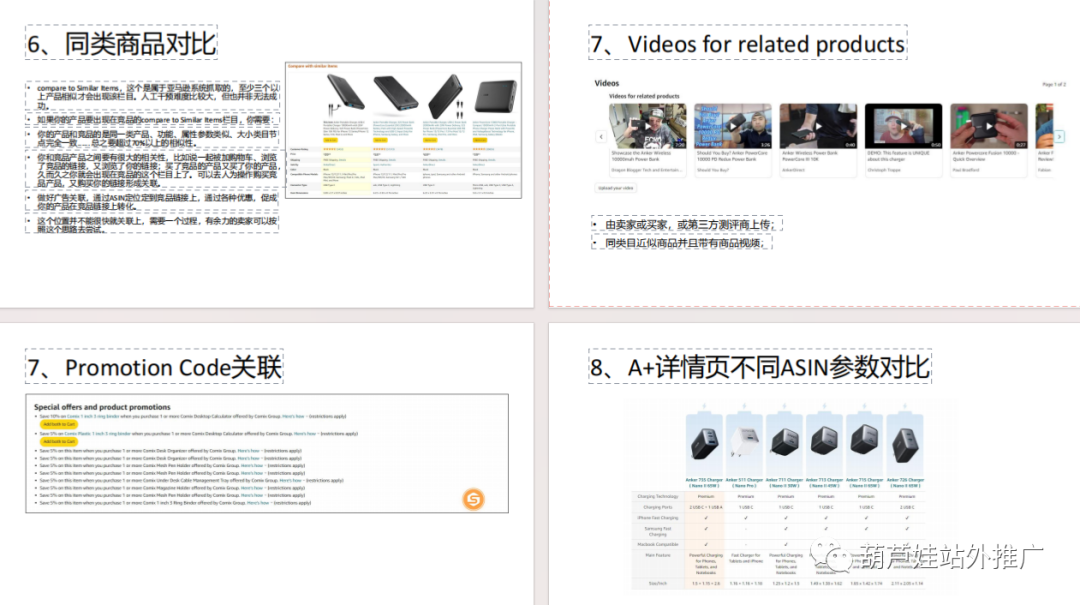Click the Anker 726 Charger product image
The height and width of the screenshot is (605, 1080).
click(x=905, y=443)
